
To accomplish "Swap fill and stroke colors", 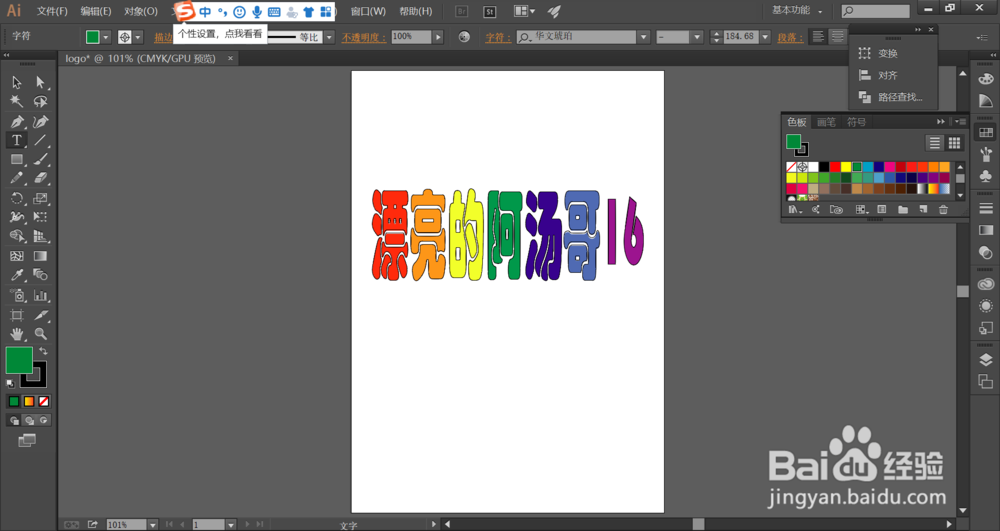I will point(43,351).
